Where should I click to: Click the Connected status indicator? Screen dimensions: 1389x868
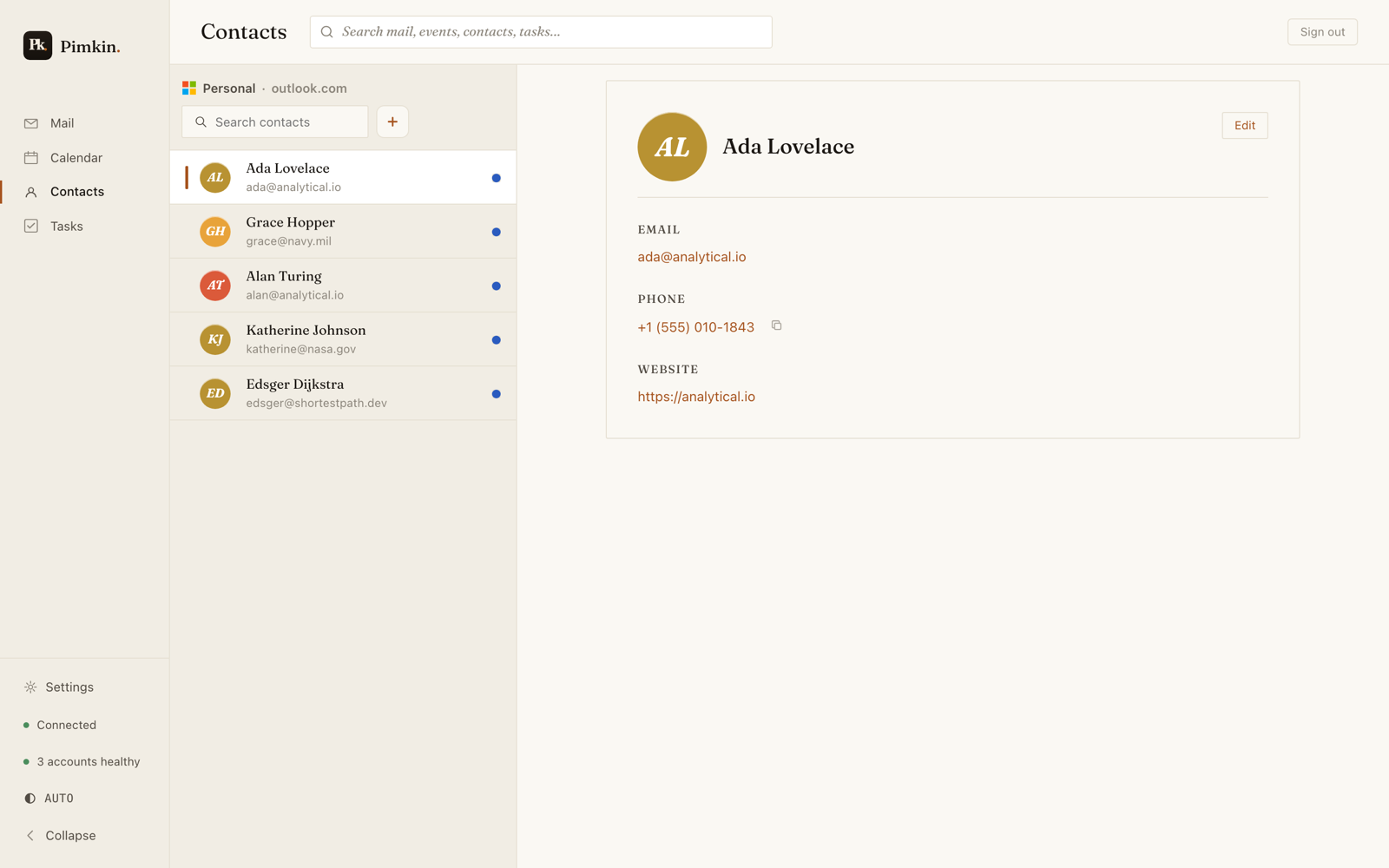[60, 725]
